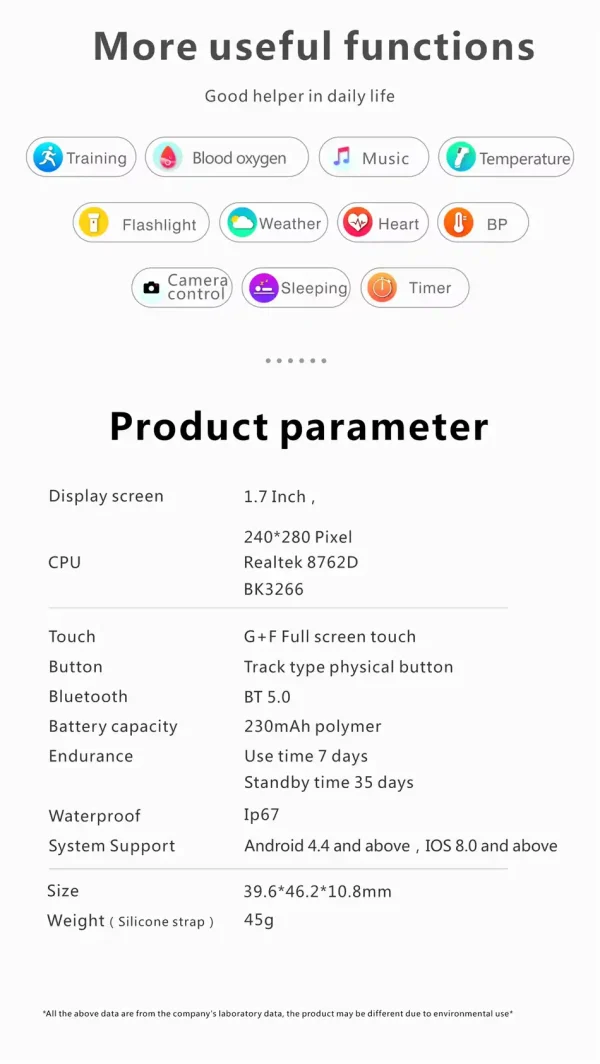
Task: Click the Ip67 waterproof value
Action: [262, 815]
